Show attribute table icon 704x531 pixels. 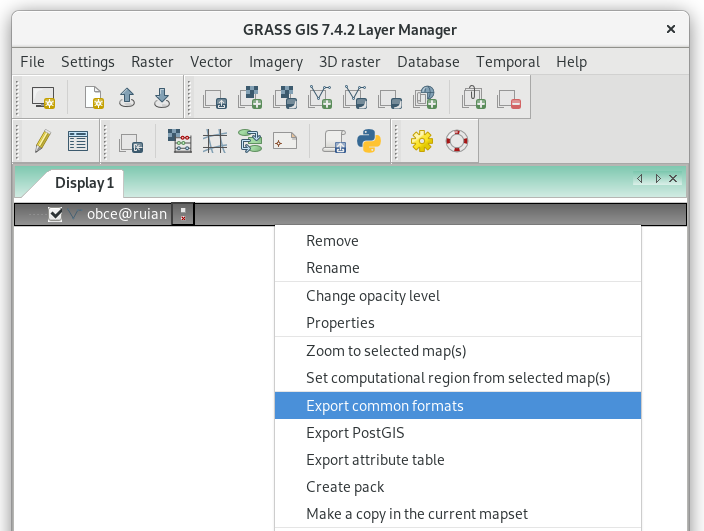(78, 141)
